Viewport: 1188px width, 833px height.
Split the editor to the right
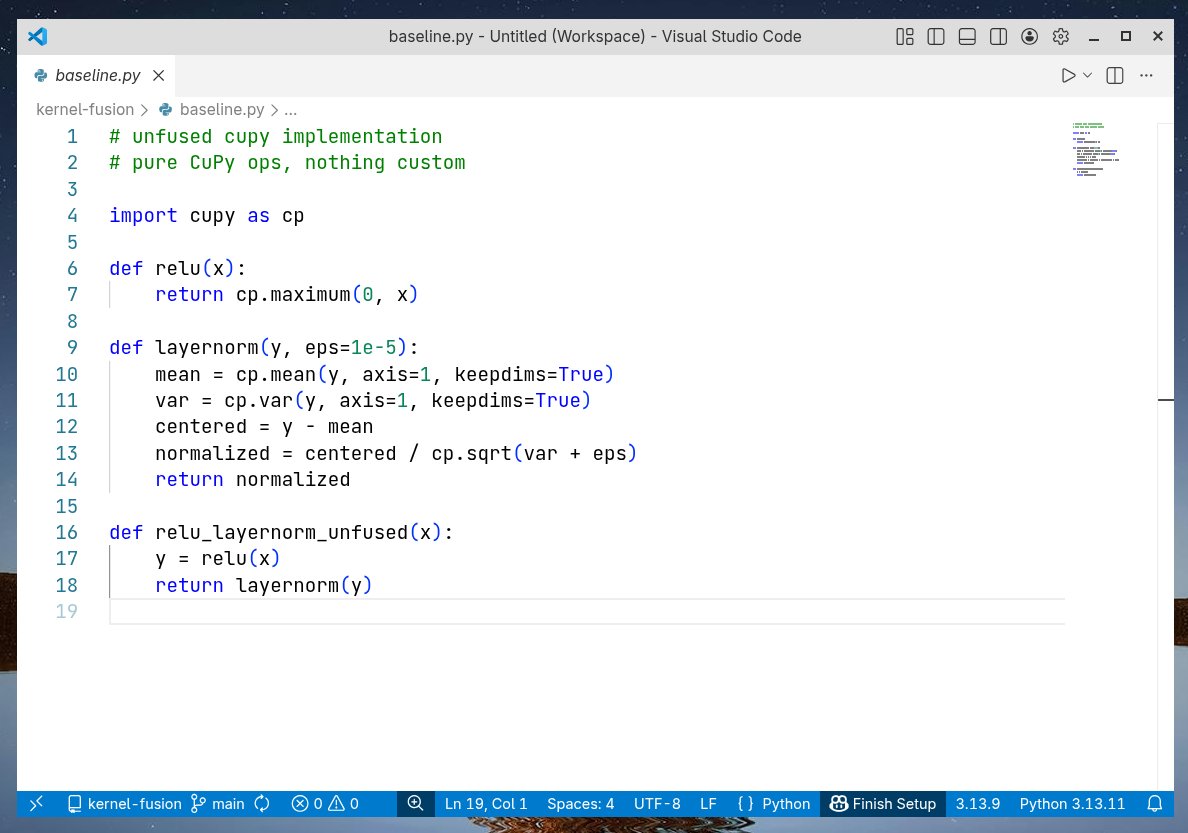coord(1115,75)
